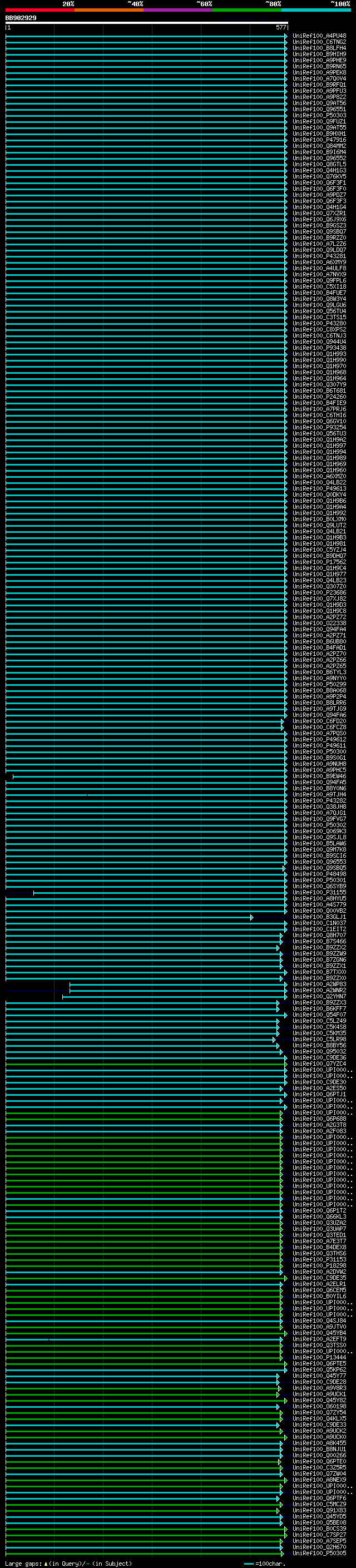Click hit label UniRef100_Q96551

pos(319,110)
